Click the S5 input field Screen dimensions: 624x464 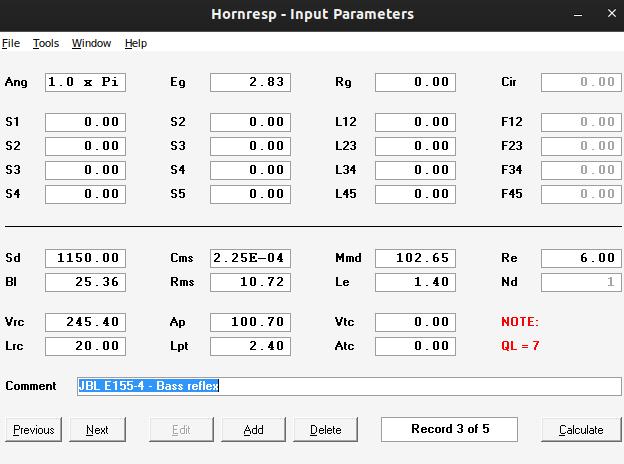tap(251, 194)
